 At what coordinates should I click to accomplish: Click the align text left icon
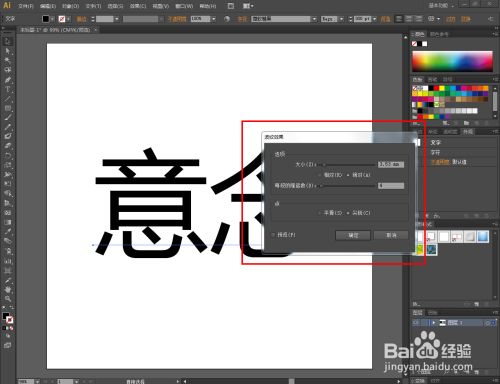399,19
